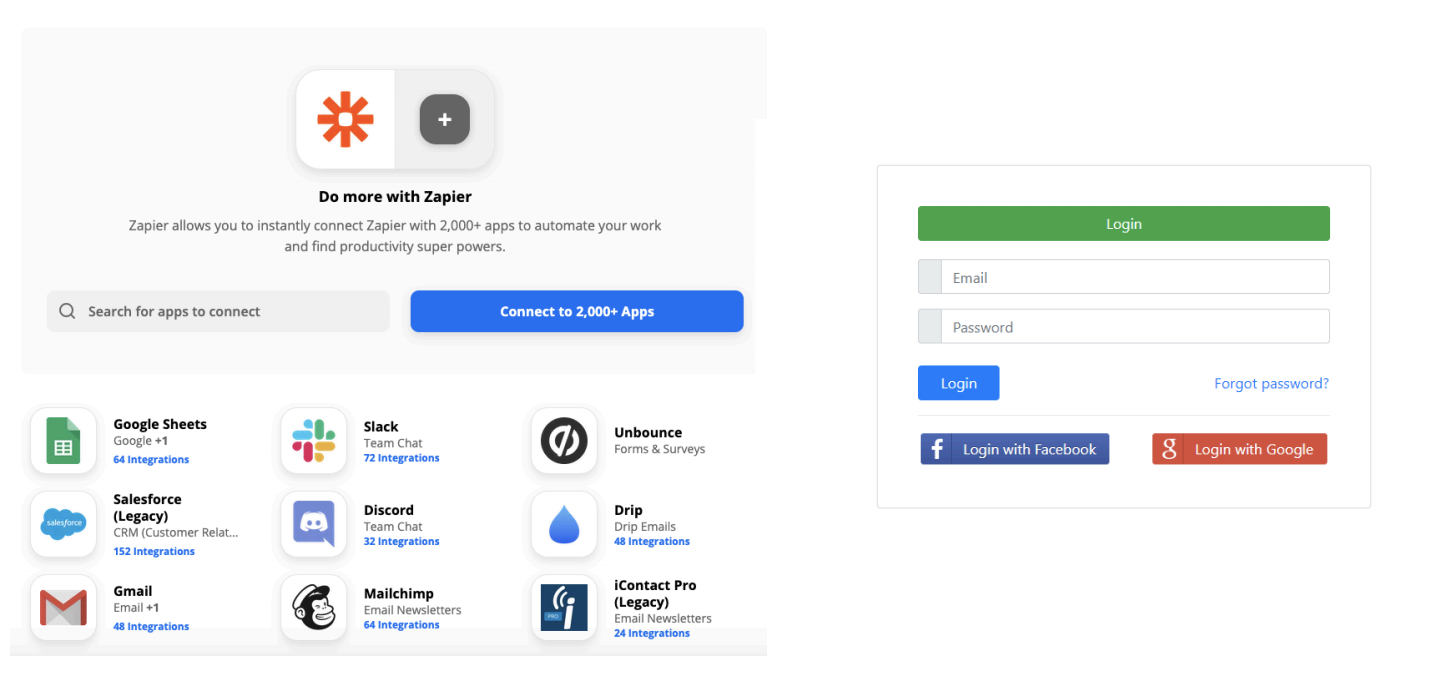The image size is (1434, 694).
Task: Open the Slack app icon
Action: 314,441
